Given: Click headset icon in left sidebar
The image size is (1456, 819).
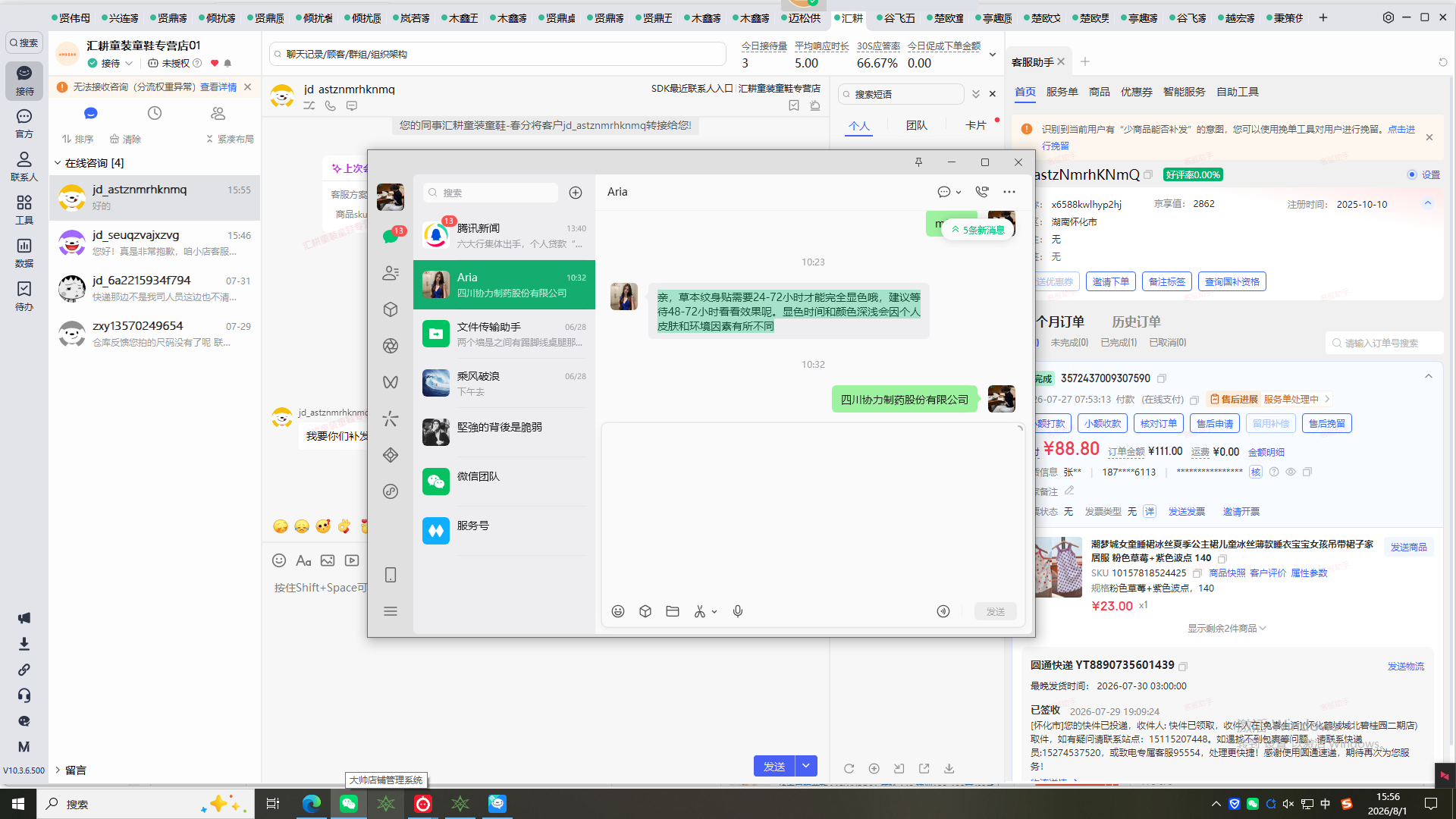Looking at the screenshot, I should [x=24, y=695].
